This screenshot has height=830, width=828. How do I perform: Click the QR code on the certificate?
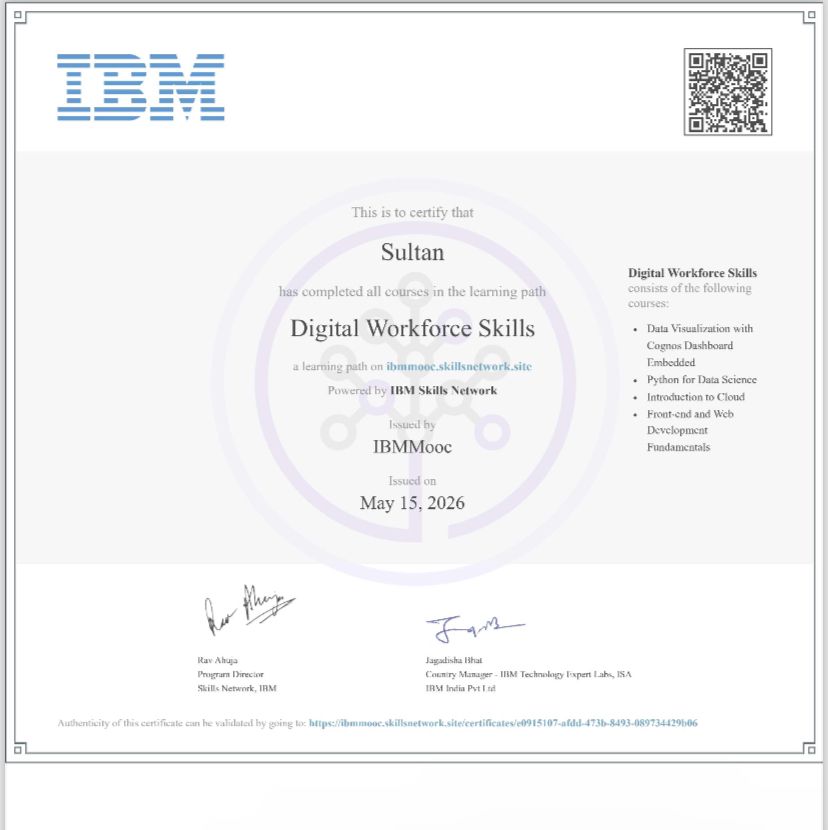pos(727,92)
